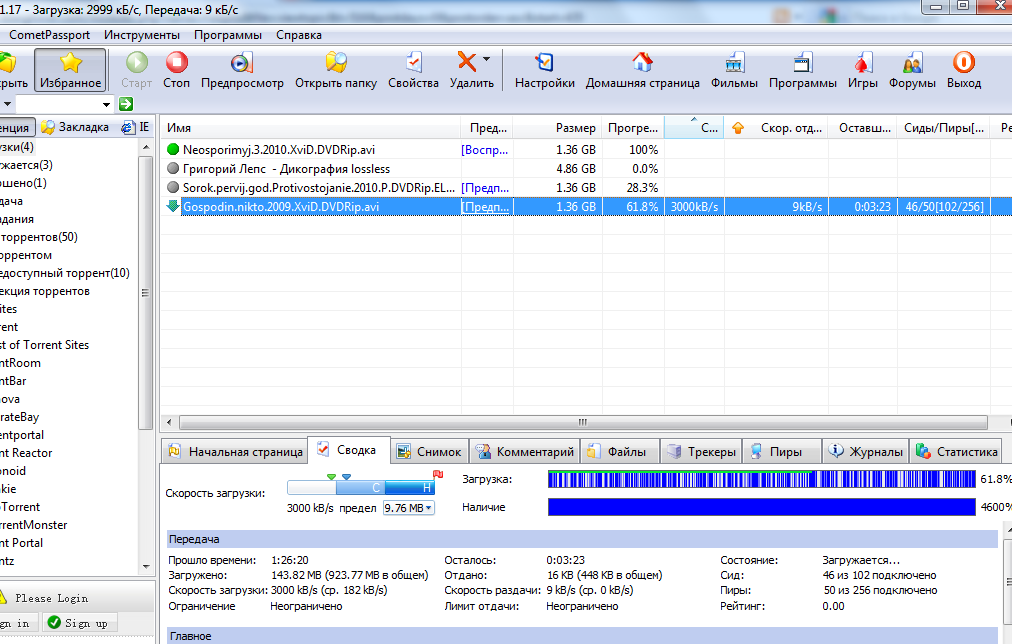Click the Фильмы toolbar icon
This screenshot has height=644, width=1012.
coord(734,71)
